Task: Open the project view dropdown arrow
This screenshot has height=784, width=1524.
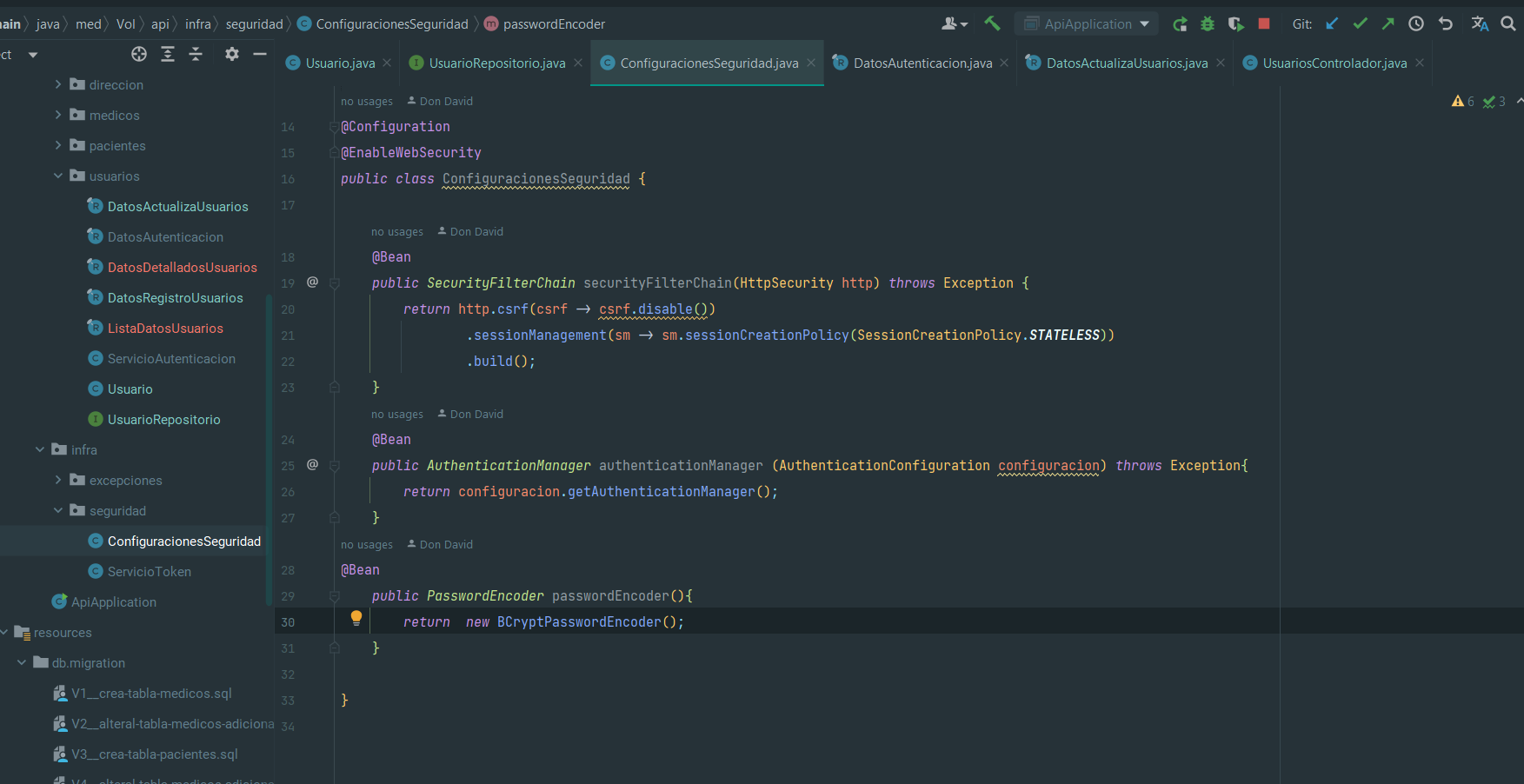Action: coord(33,55)
